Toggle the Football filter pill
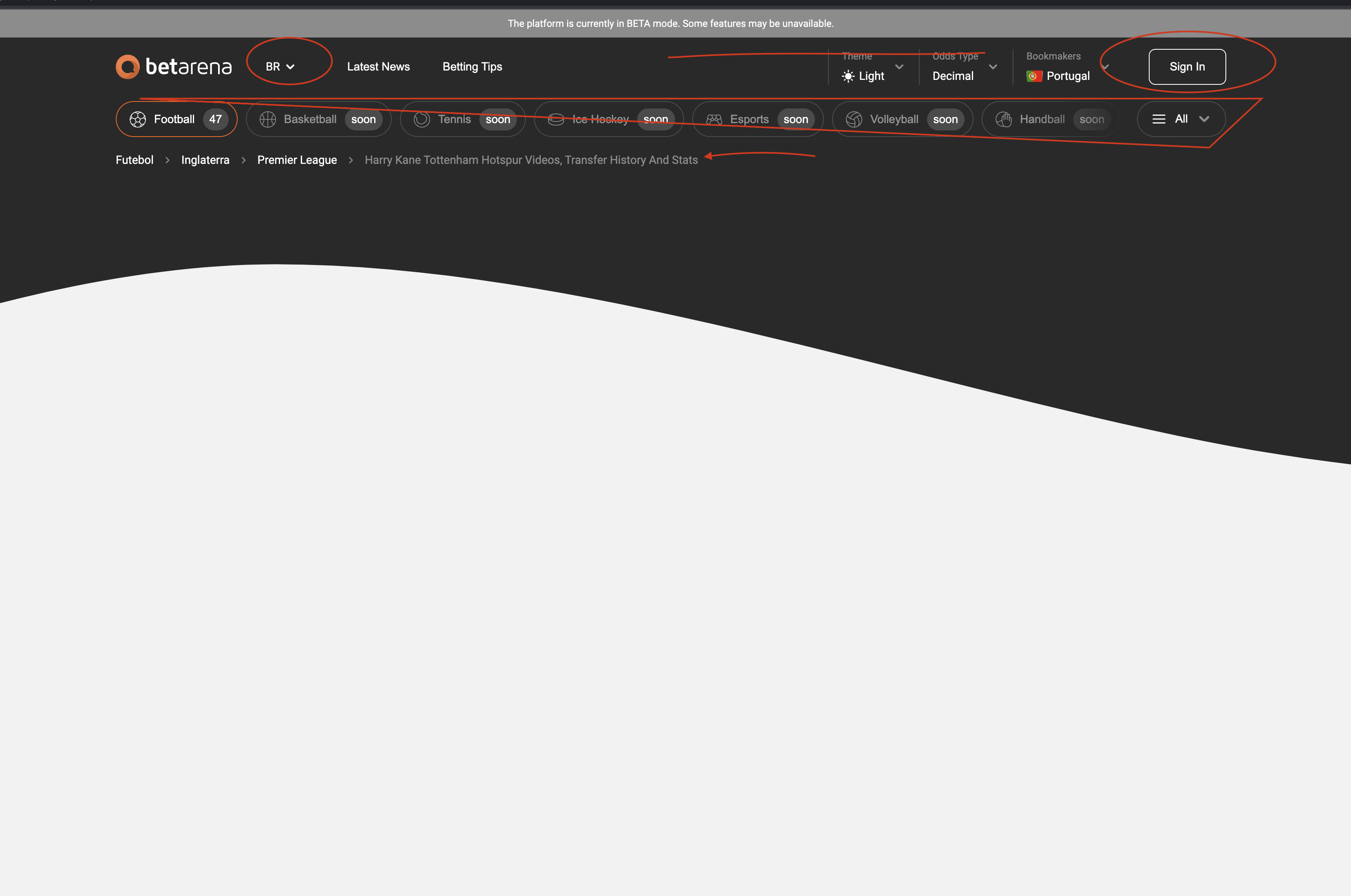This screenshot has height=896, width=1351. pos(176,119)
